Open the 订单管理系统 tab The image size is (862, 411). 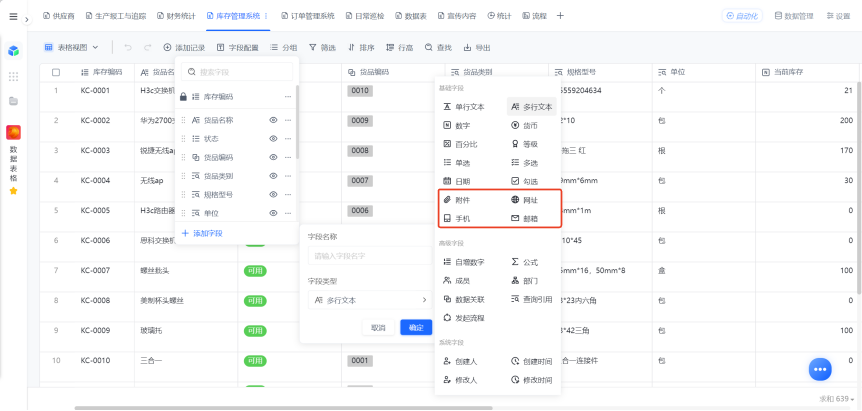[x=307, y=16]
